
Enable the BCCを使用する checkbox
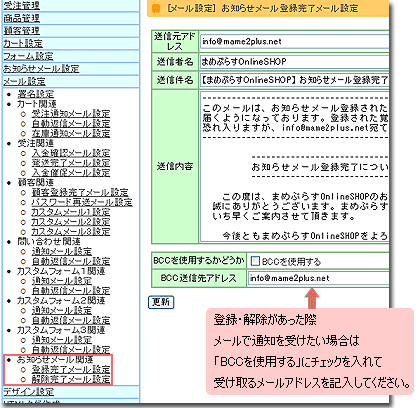click(255, 261)
